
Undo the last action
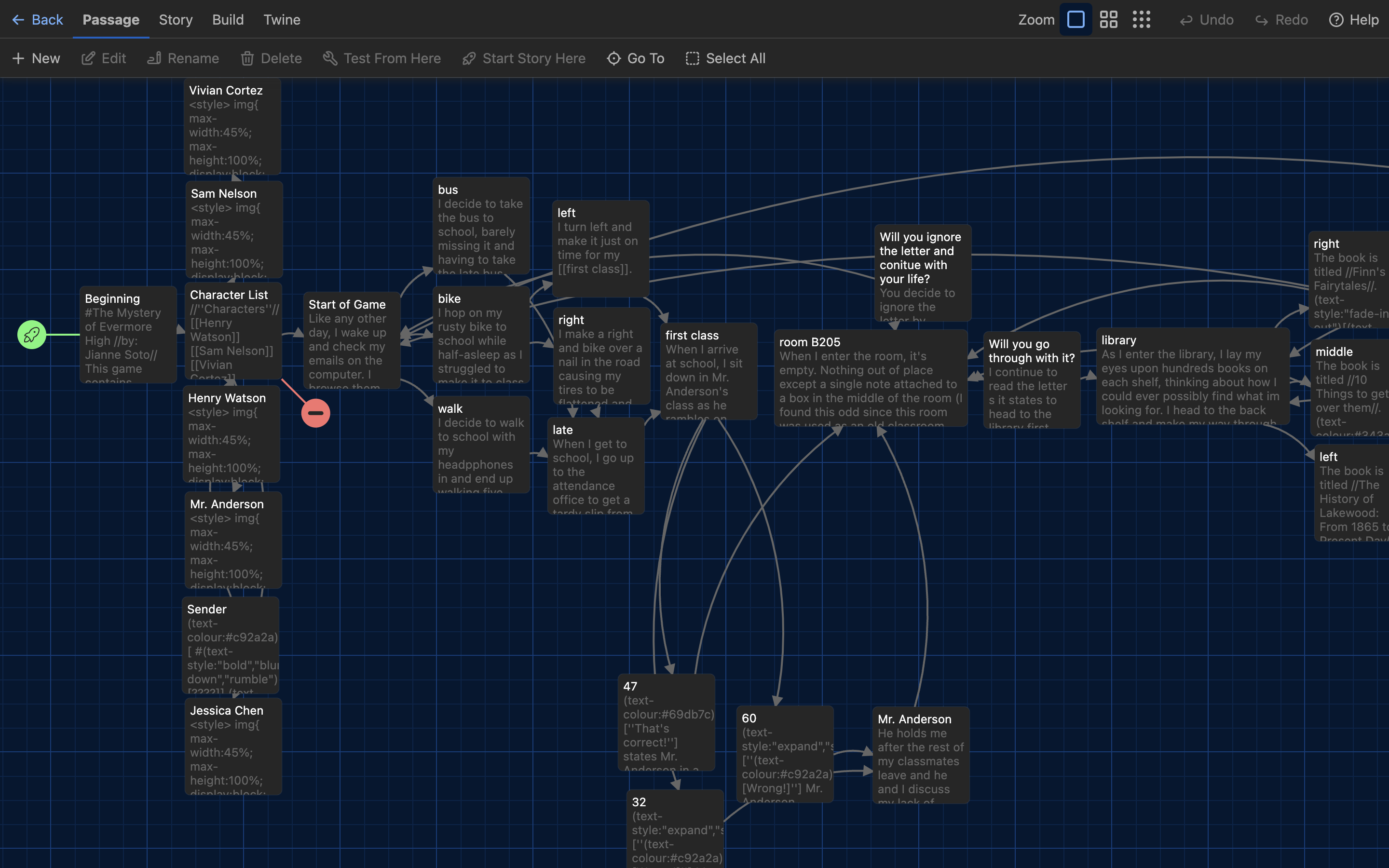1206,19
